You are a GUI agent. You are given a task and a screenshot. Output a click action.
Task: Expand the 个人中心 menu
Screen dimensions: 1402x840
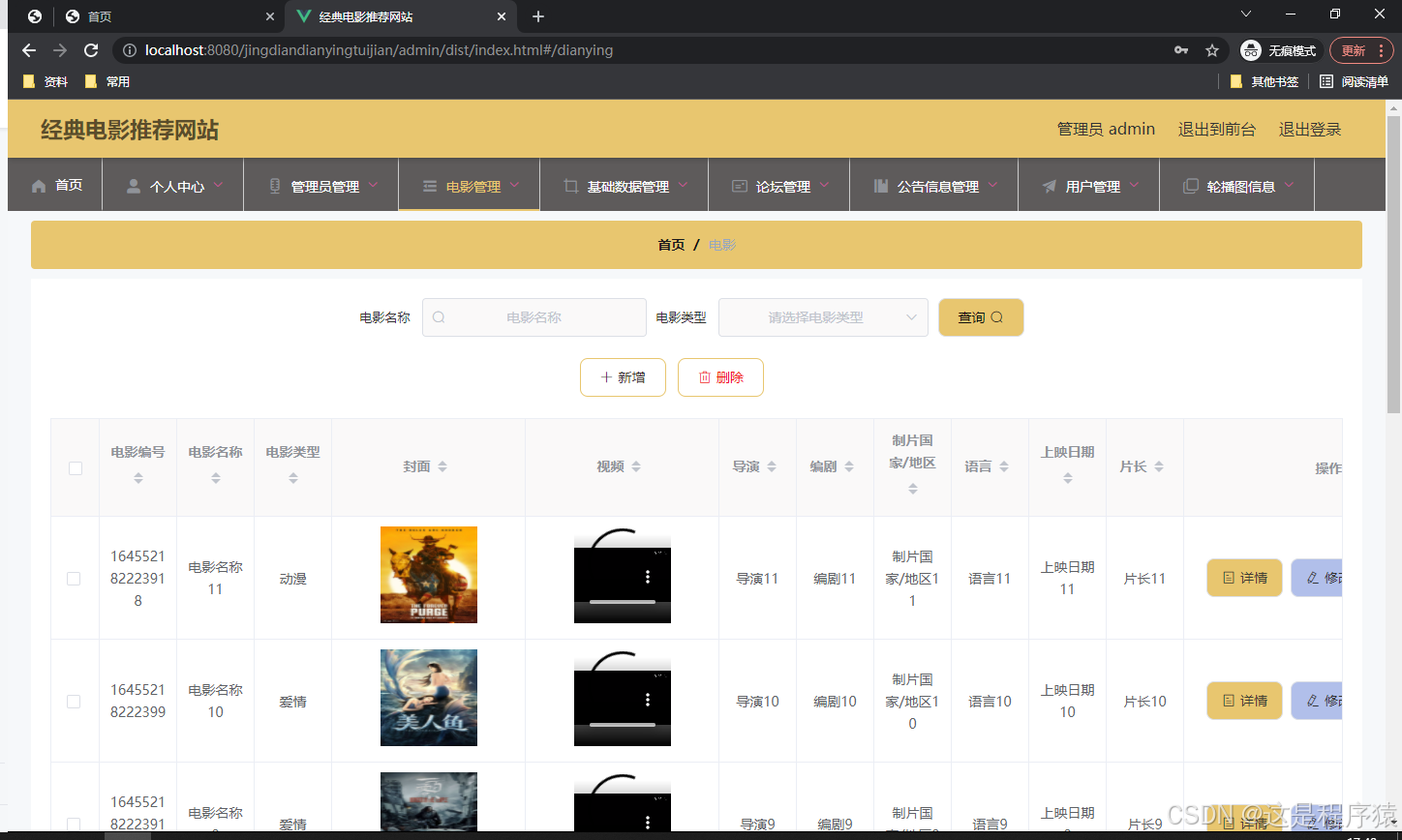173,186
